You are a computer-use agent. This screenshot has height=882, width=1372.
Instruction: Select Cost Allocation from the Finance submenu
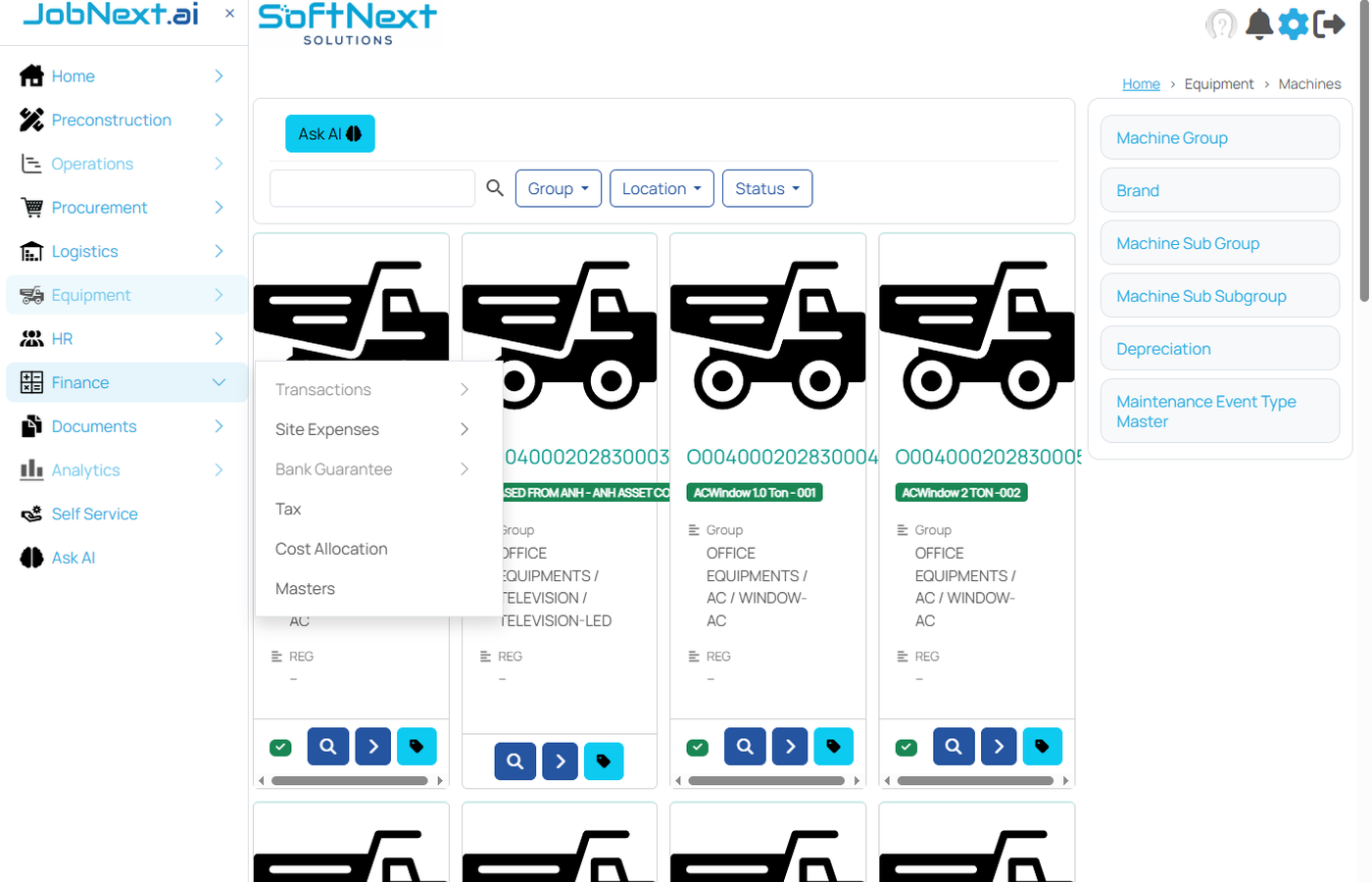pyautogui.click(x=331, y=549)
